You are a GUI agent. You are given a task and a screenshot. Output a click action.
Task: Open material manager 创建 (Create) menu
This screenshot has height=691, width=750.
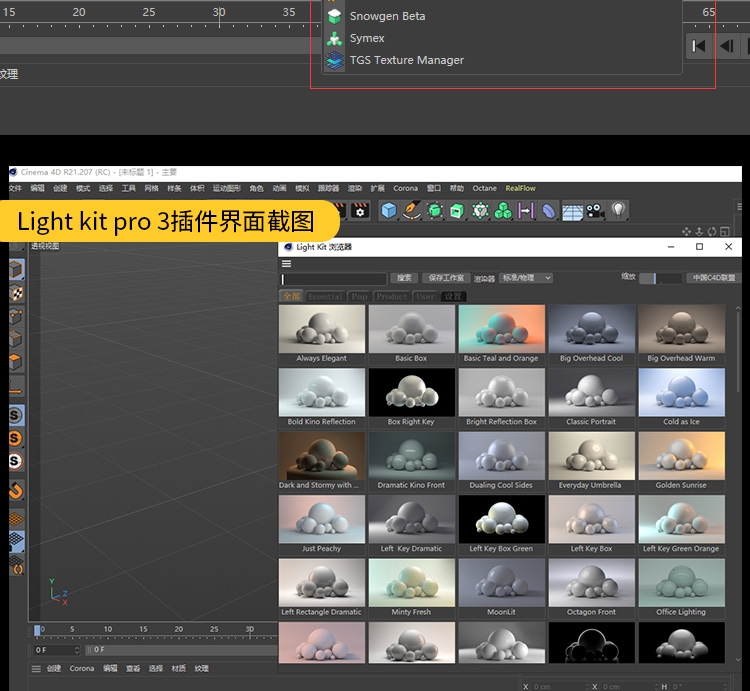54,669
